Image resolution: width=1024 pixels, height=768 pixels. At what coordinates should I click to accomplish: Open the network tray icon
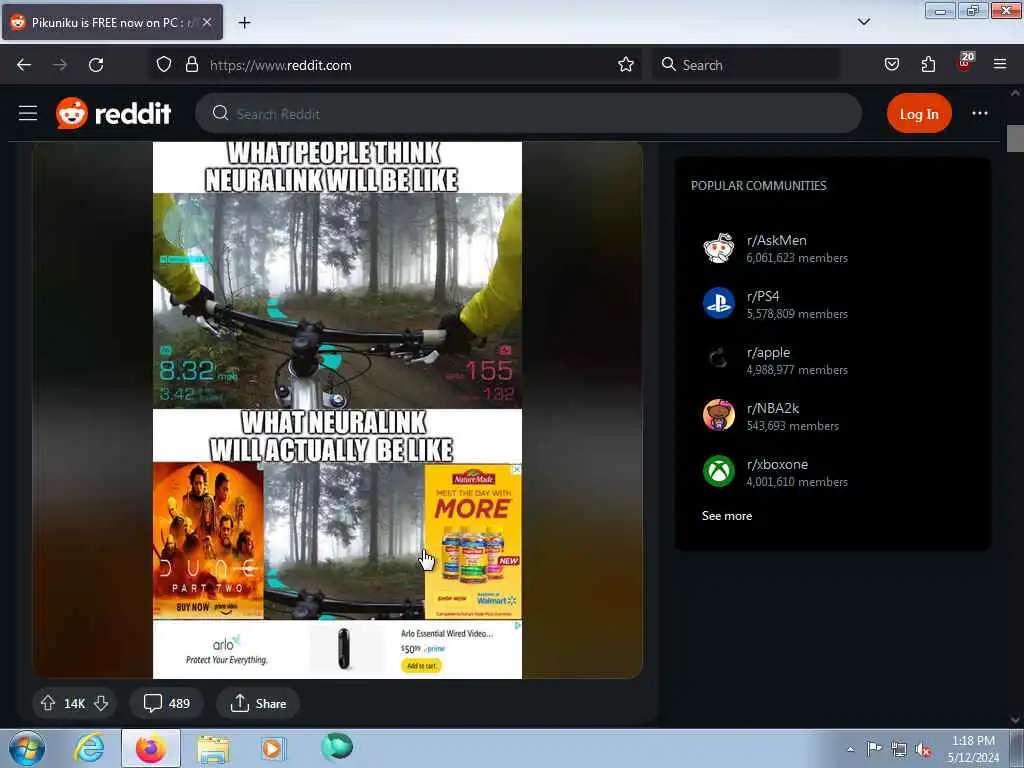(x=899, y=750)
